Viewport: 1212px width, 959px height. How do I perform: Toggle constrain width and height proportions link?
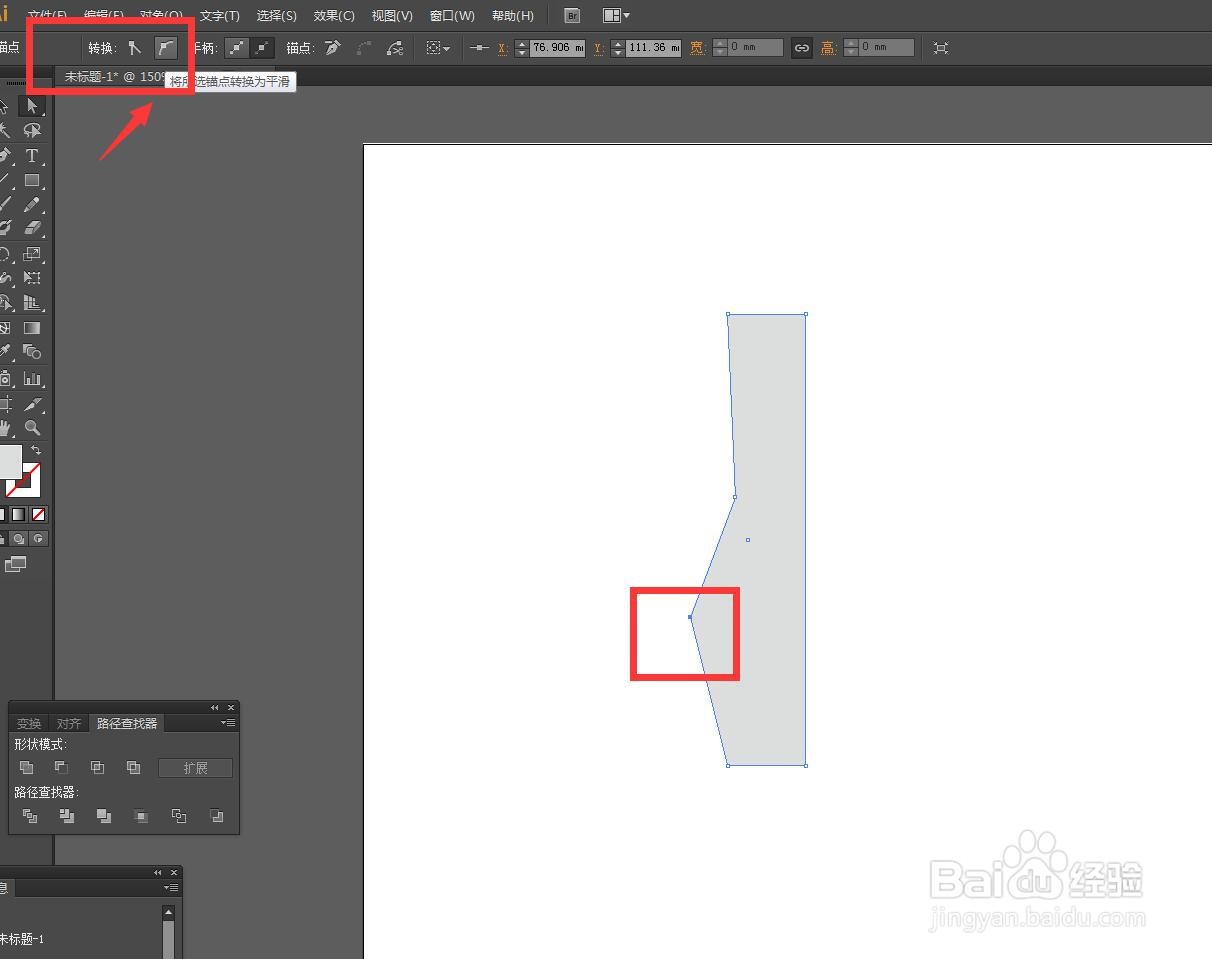click(801, 47)
